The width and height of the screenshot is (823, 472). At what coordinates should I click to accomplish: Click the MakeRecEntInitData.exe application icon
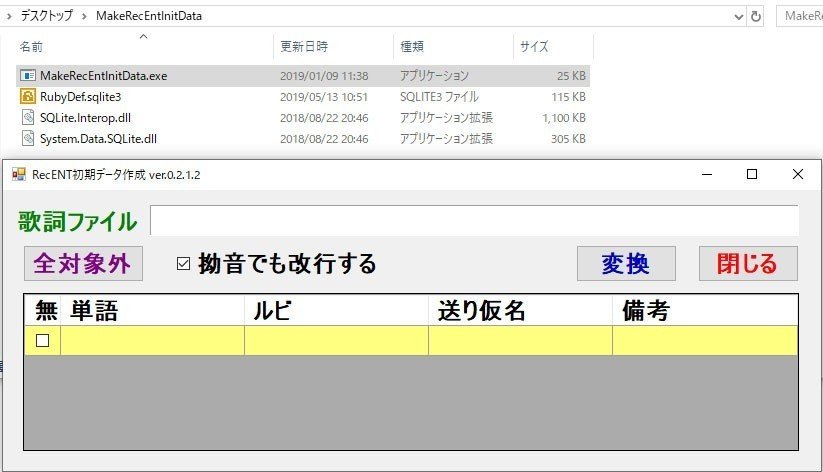coord(28,76)
